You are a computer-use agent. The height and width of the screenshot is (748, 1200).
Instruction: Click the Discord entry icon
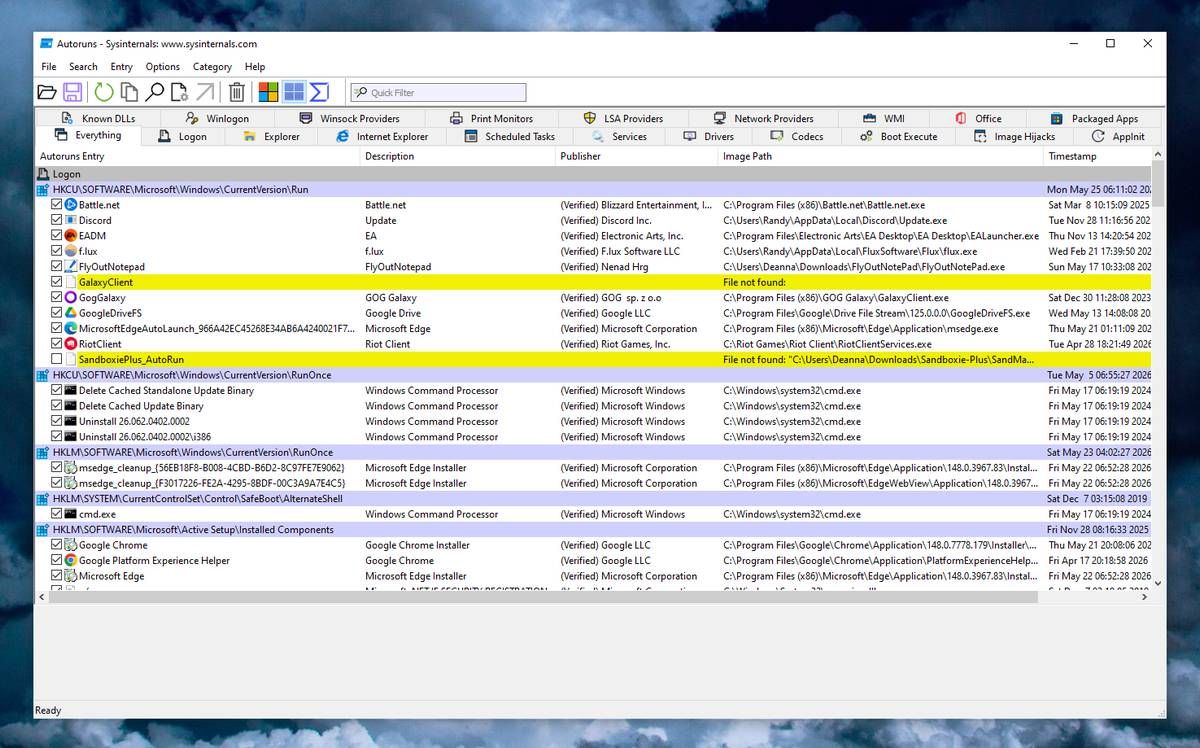[71, 220]
